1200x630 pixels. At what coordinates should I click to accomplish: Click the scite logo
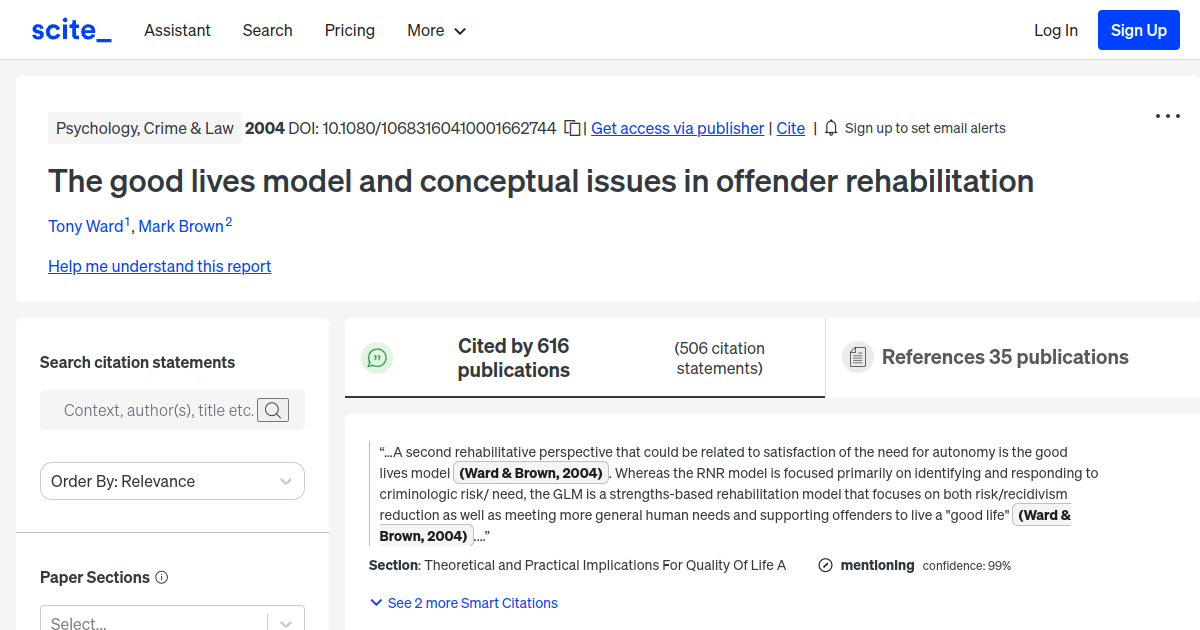[x=70, y=29]
